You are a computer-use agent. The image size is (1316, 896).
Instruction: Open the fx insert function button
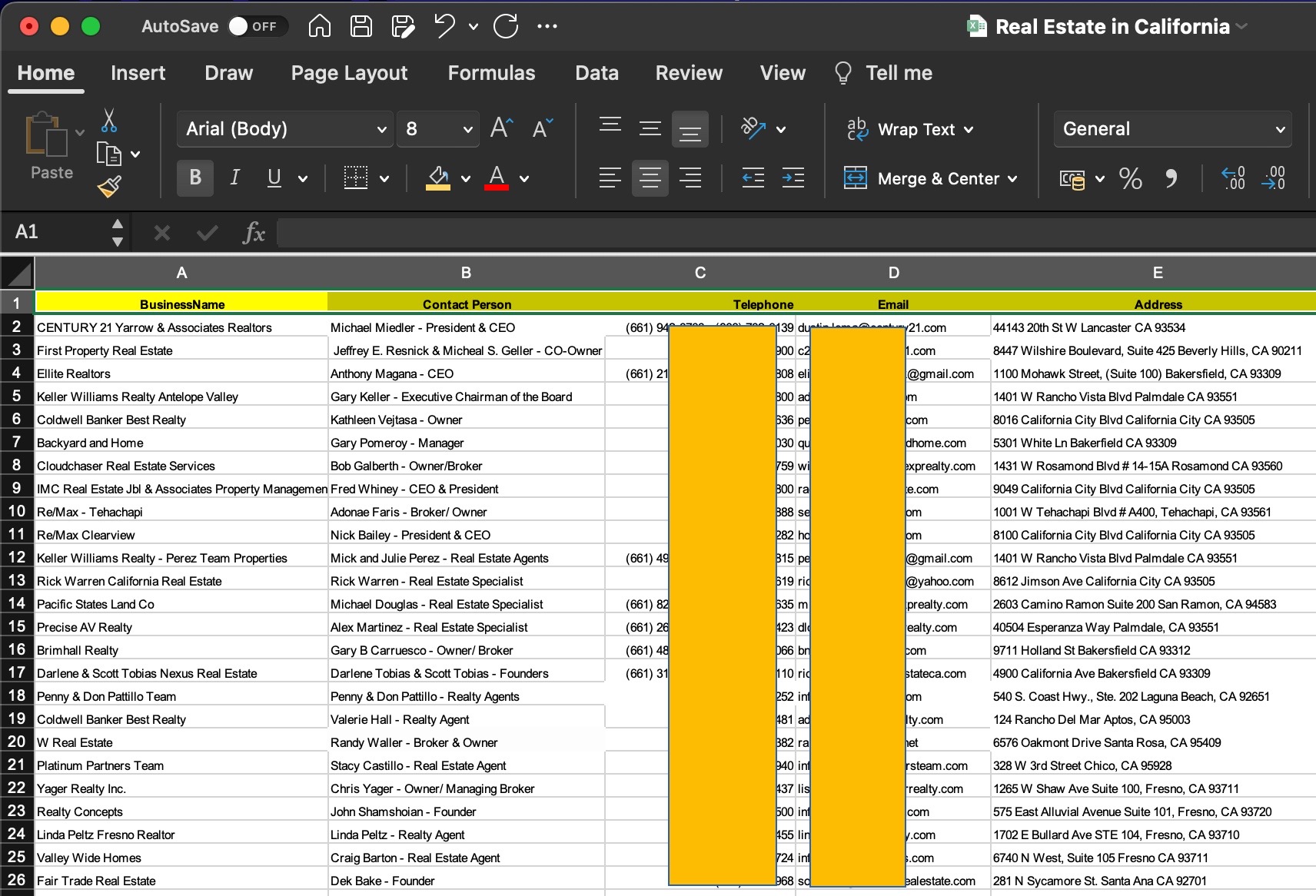point(254,232)
